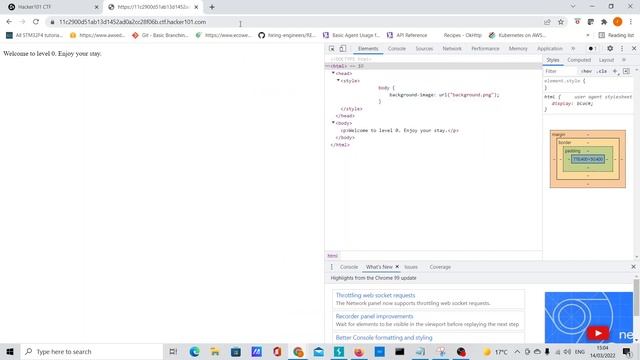
Task: Select the closing html tag line
Action: (340, 145)
